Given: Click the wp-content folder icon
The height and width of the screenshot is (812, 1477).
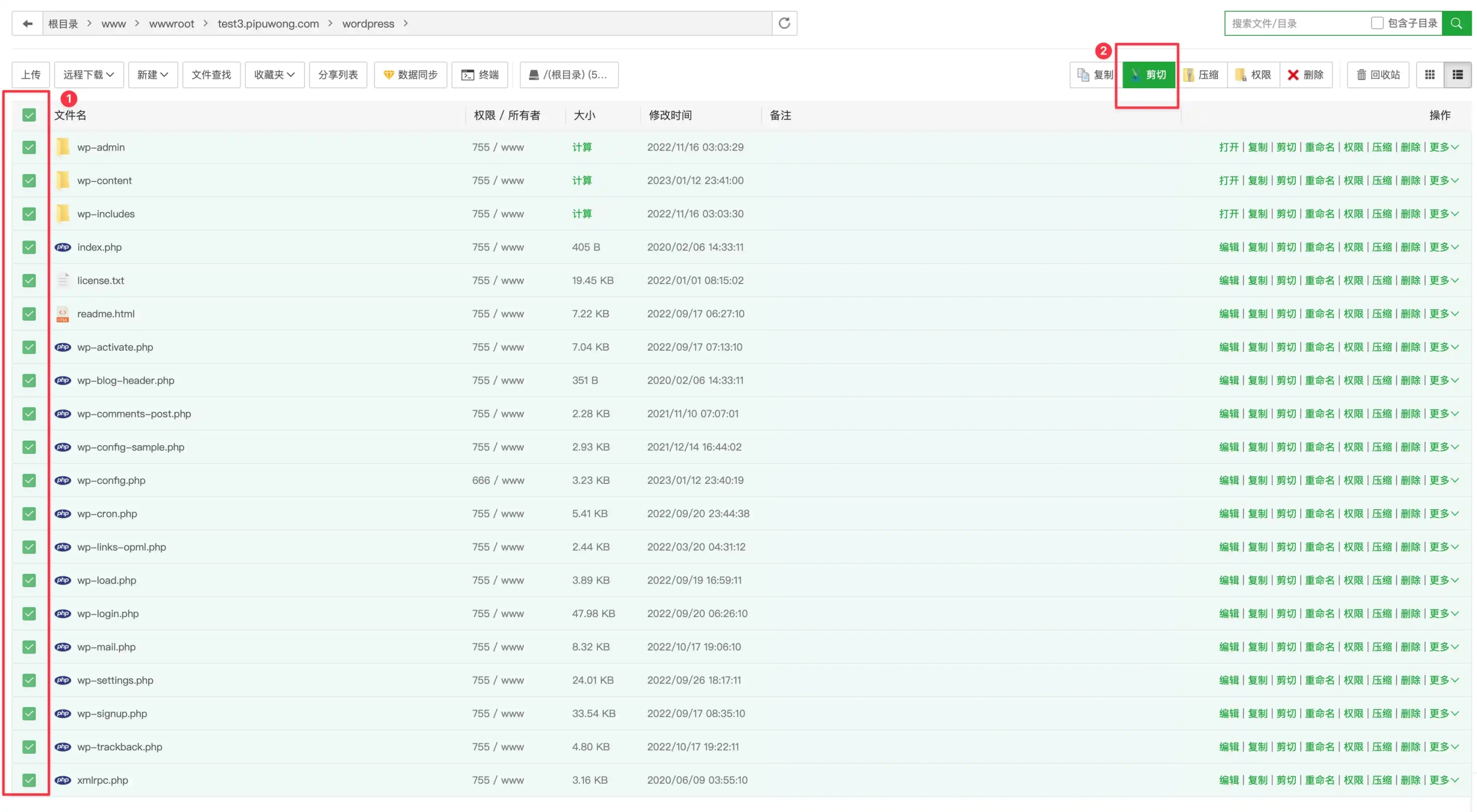Looking at the screenshot, I should 62,181.
